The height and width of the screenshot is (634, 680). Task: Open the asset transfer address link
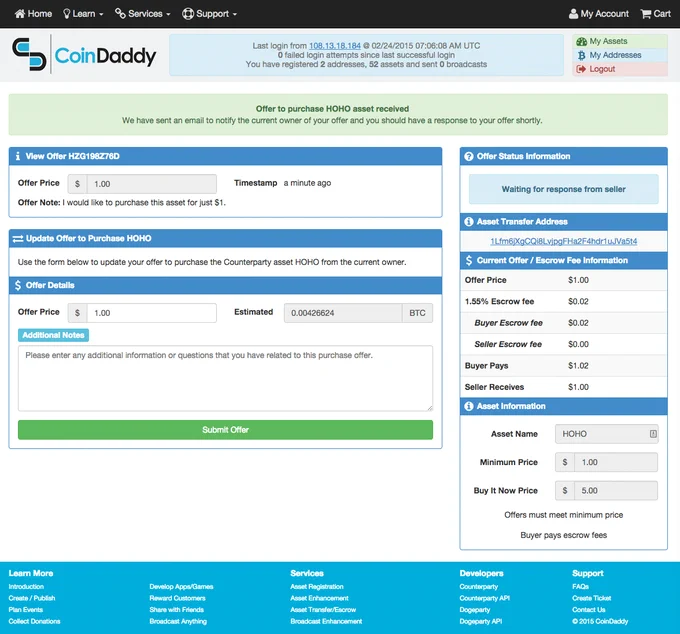(x=564, y=241)
